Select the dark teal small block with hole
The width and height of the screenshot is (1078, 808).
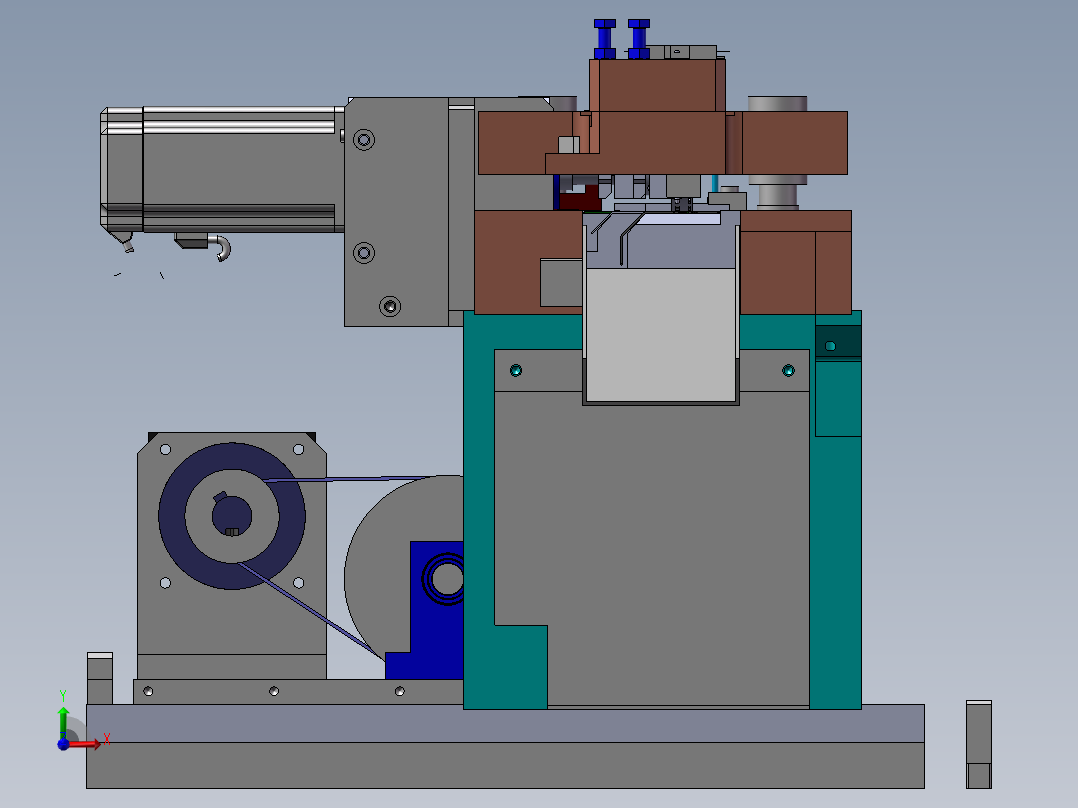click(x=838, y=342)
